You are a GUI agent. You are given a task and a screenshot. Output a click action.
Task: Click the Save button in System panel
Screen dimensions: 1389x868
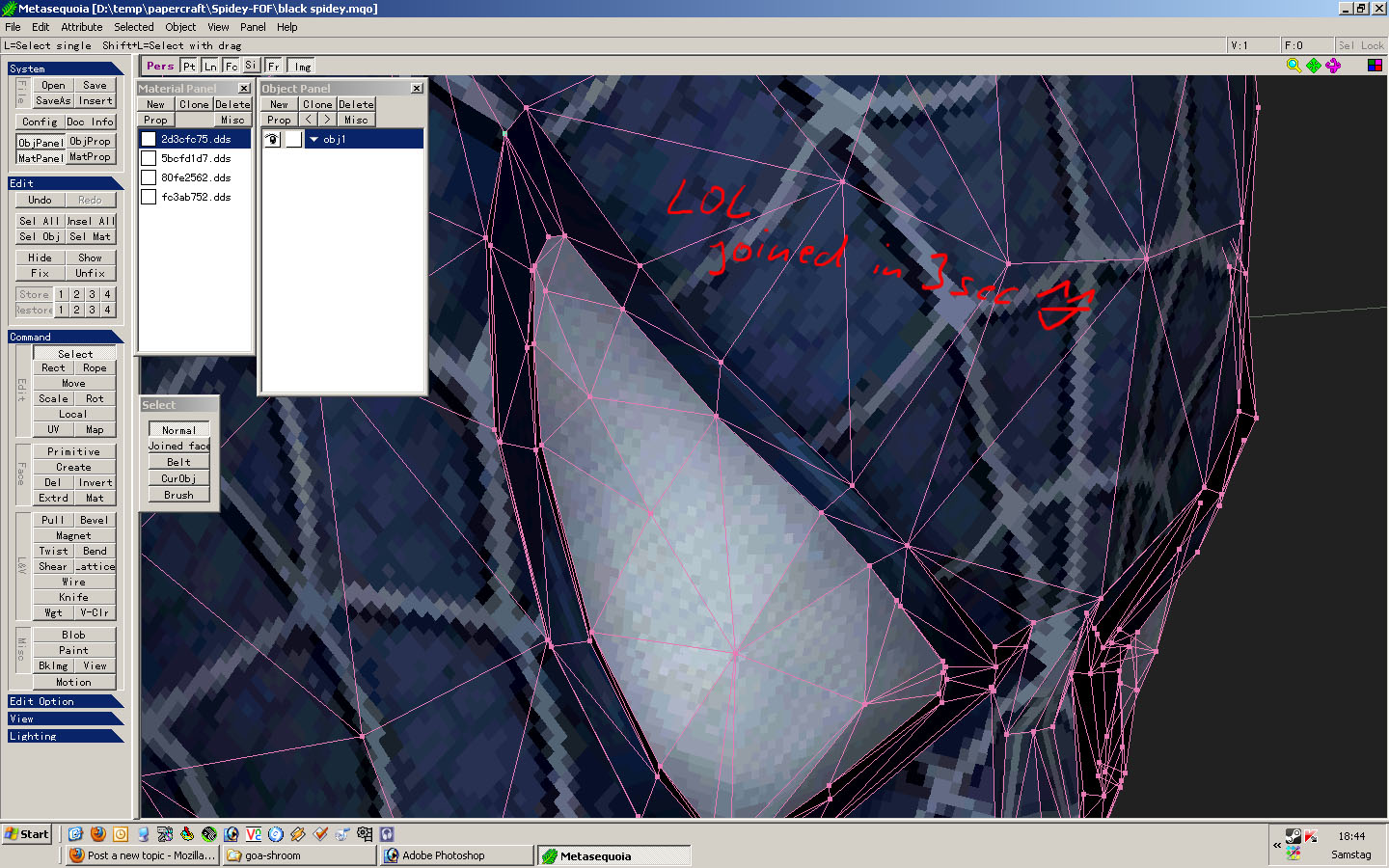95,85
